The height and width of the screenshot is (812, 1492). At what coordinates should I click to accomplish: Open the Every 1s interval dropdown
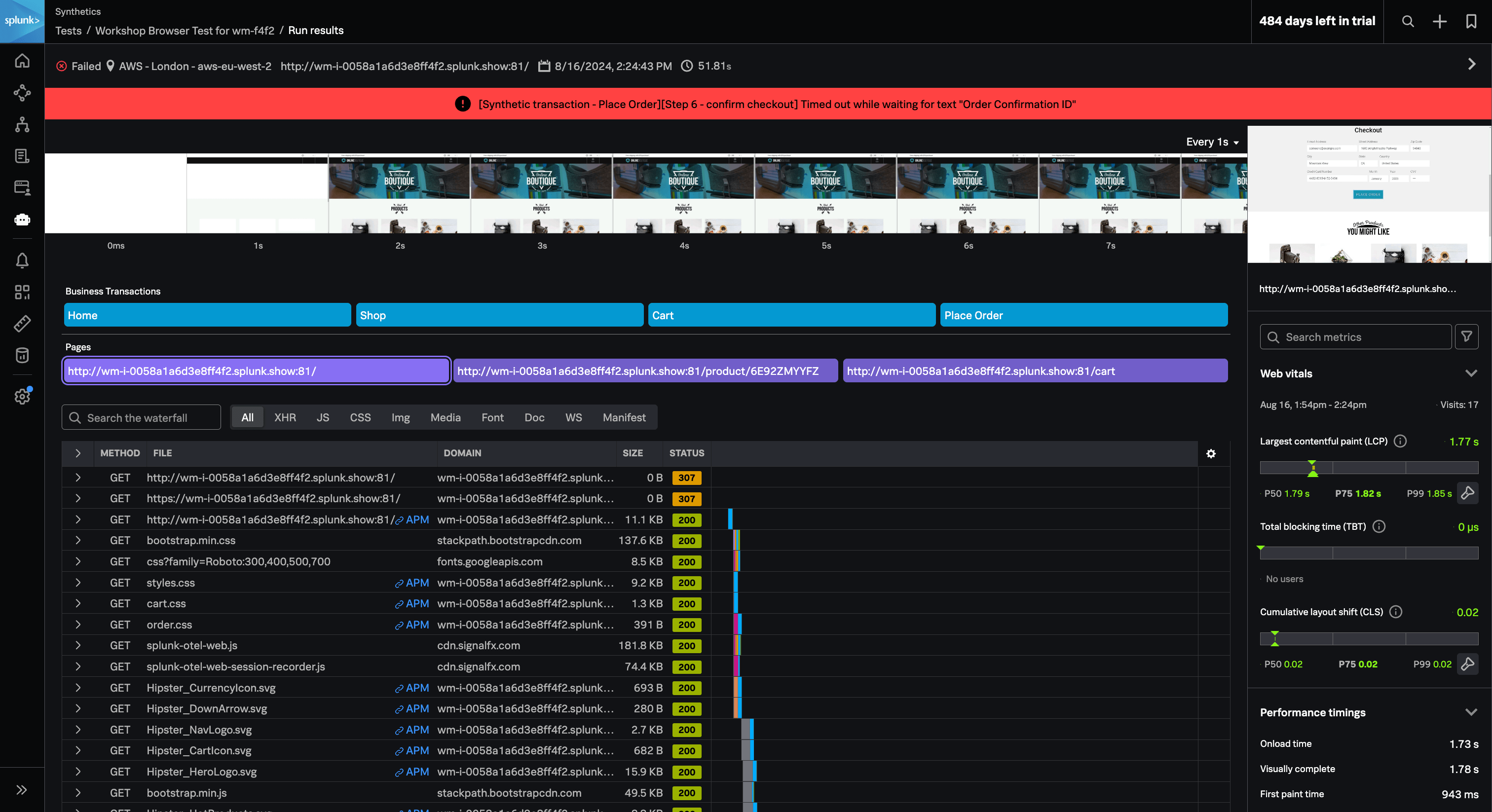[1212, 142]
